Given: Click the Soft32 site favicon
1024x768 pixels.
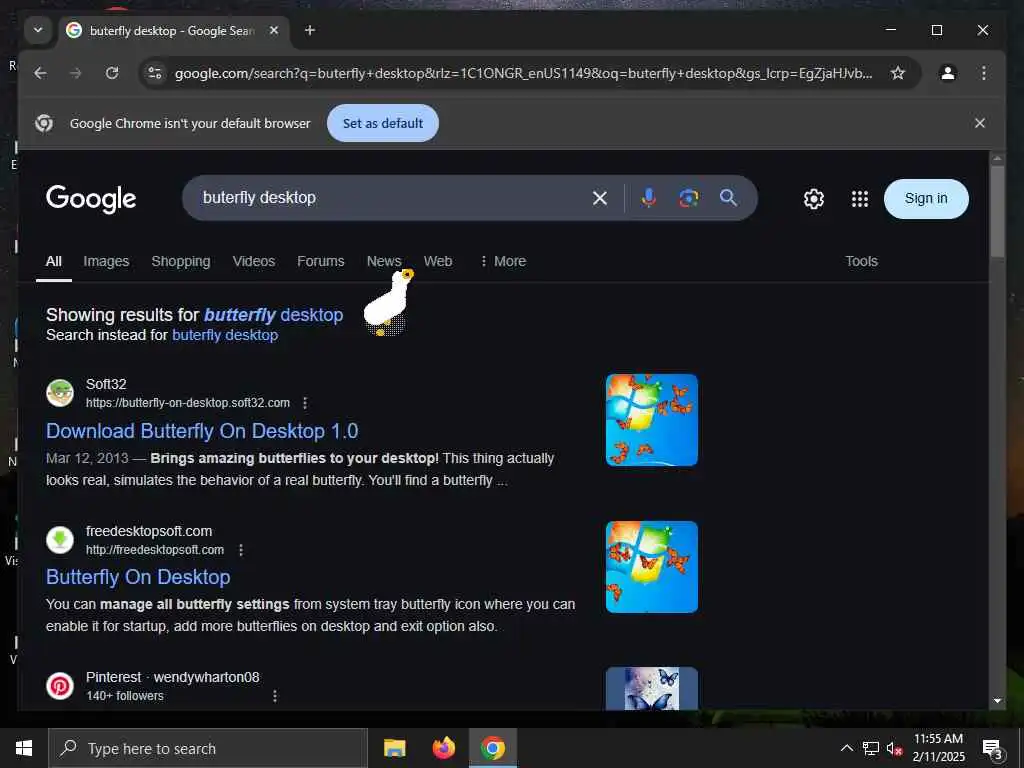Looking at the screenshot, I should click(60, 393).
